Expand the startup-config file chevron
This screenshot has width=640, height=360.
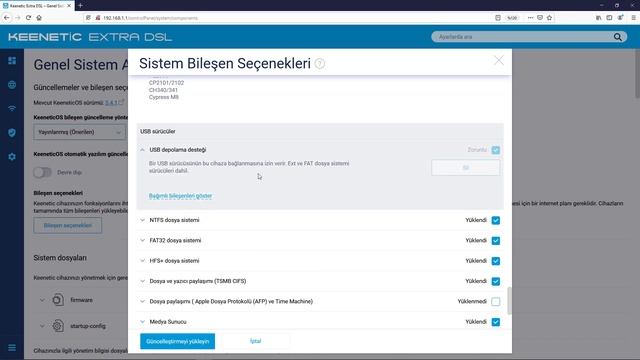[42, 326]
